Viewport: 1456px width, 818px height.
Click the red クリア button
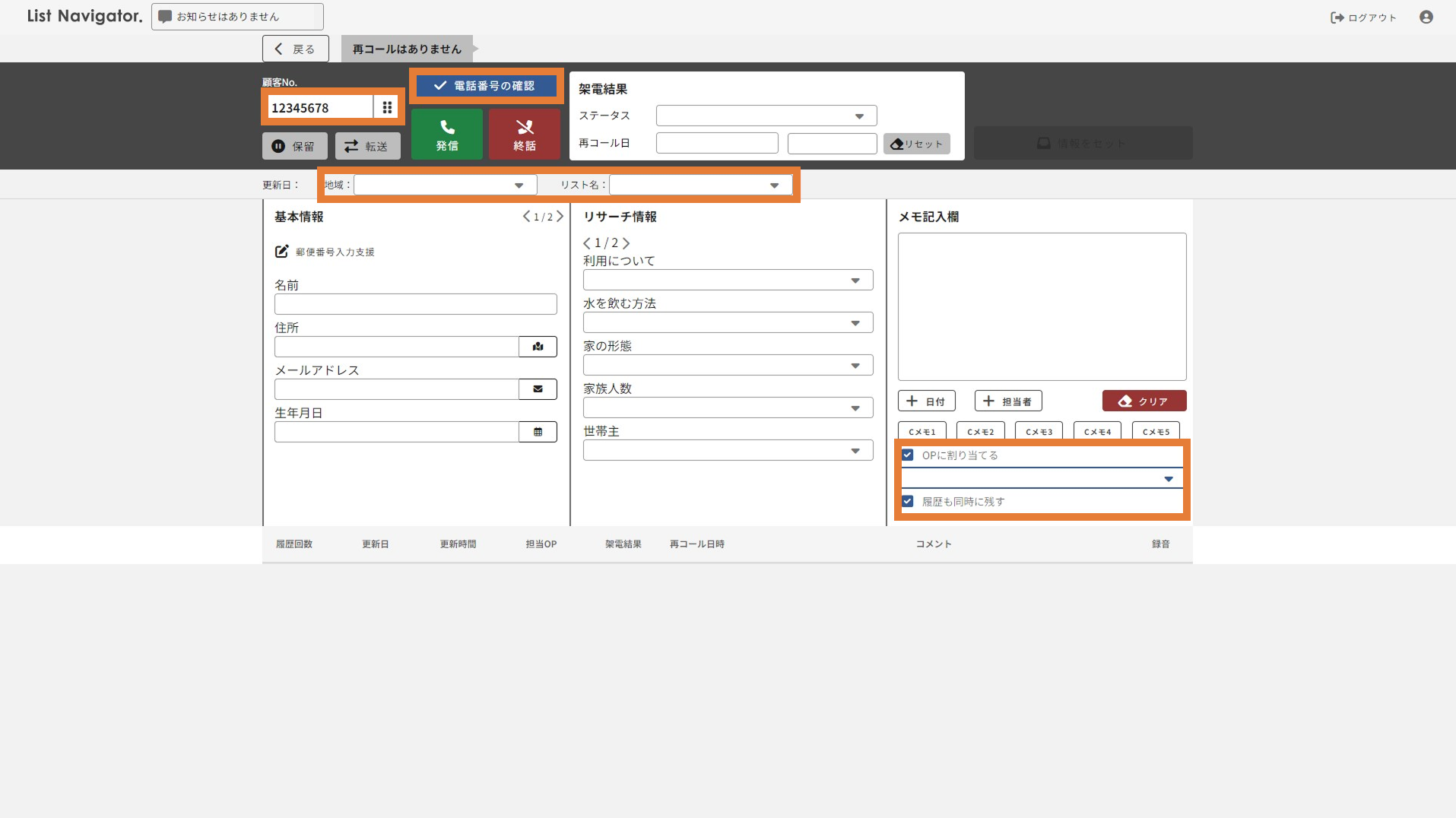1144,401
